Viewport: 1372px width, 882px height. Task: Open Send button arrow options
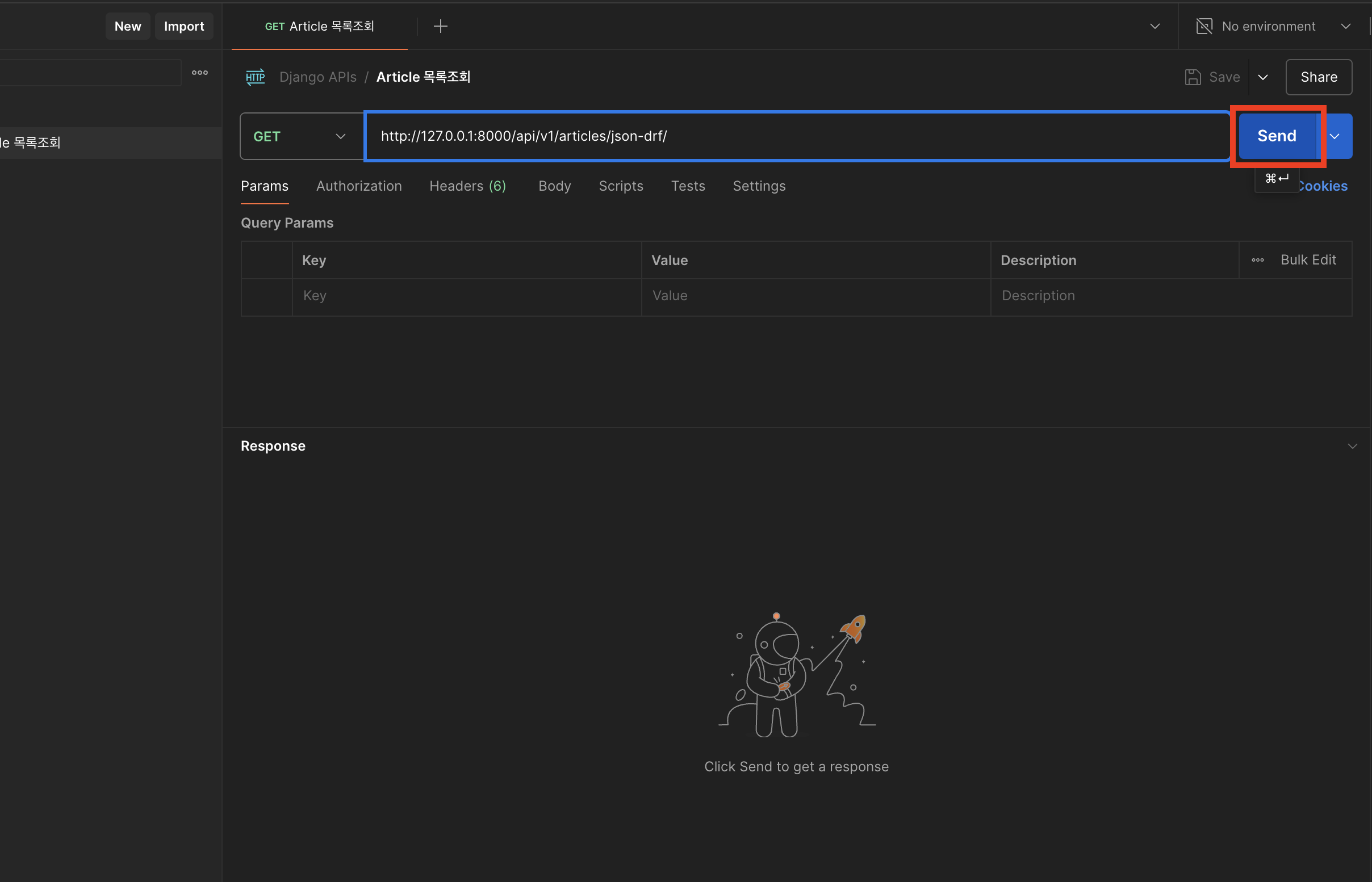click(x=1335, y=136)
